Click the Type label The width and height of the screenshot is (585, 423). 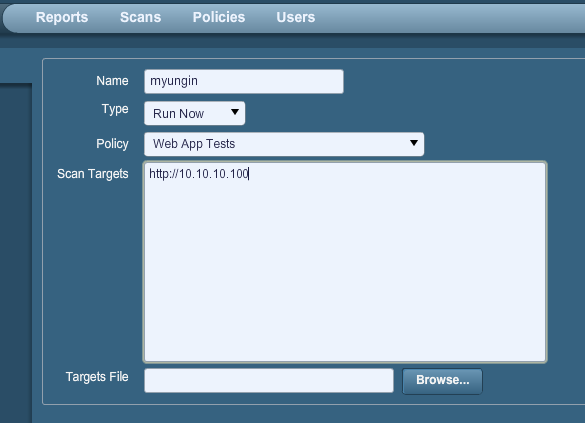click(115, 109)
